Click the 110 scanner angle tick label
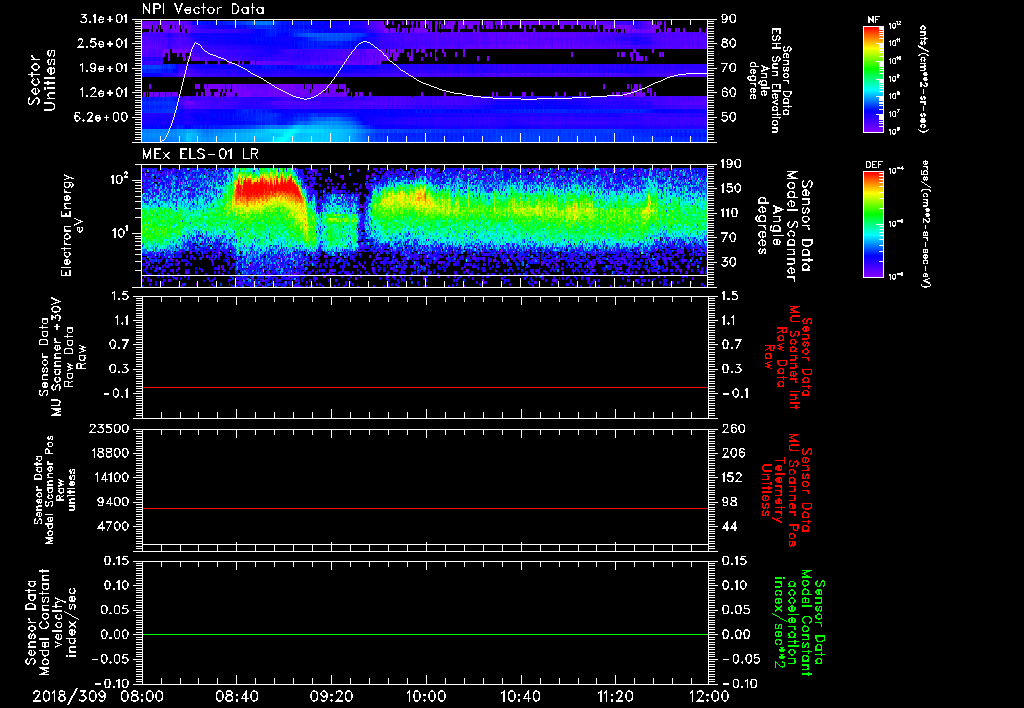The width and height of the screenshot is (1024, 708). pyautogui.click(x=731, y=213)
